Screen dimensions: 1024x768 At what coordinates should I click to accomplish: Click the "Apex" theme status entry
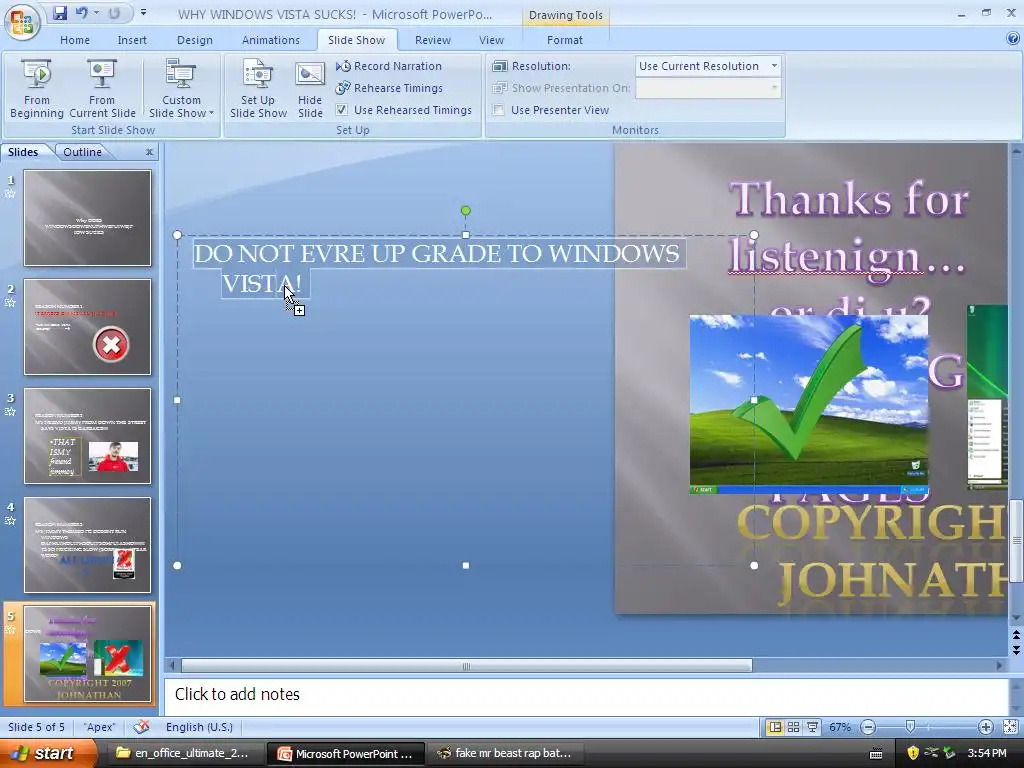point(99,727)
